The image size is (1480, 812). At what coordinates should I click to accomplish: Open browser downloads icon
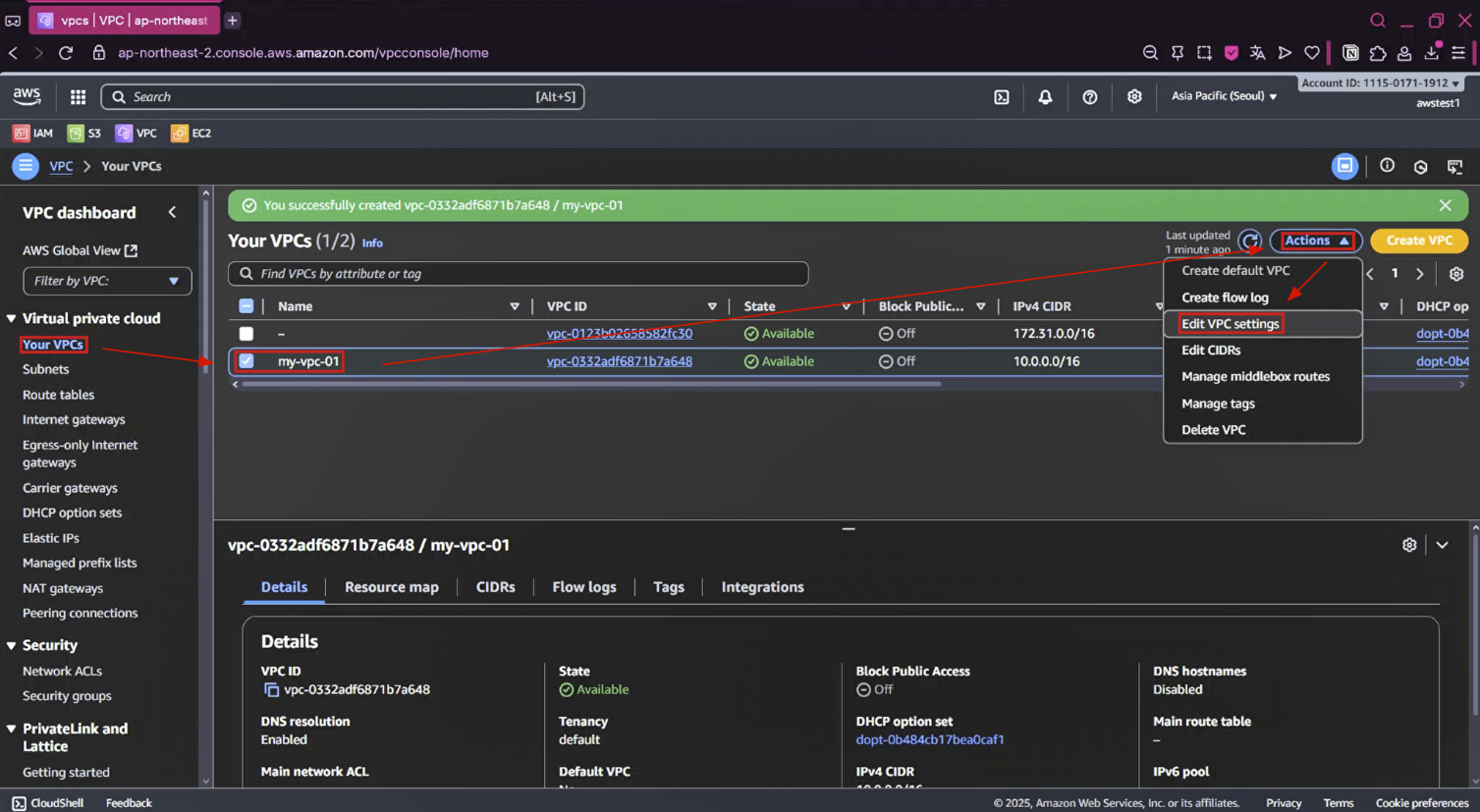pyautogui.click(x=1432, y=53)
